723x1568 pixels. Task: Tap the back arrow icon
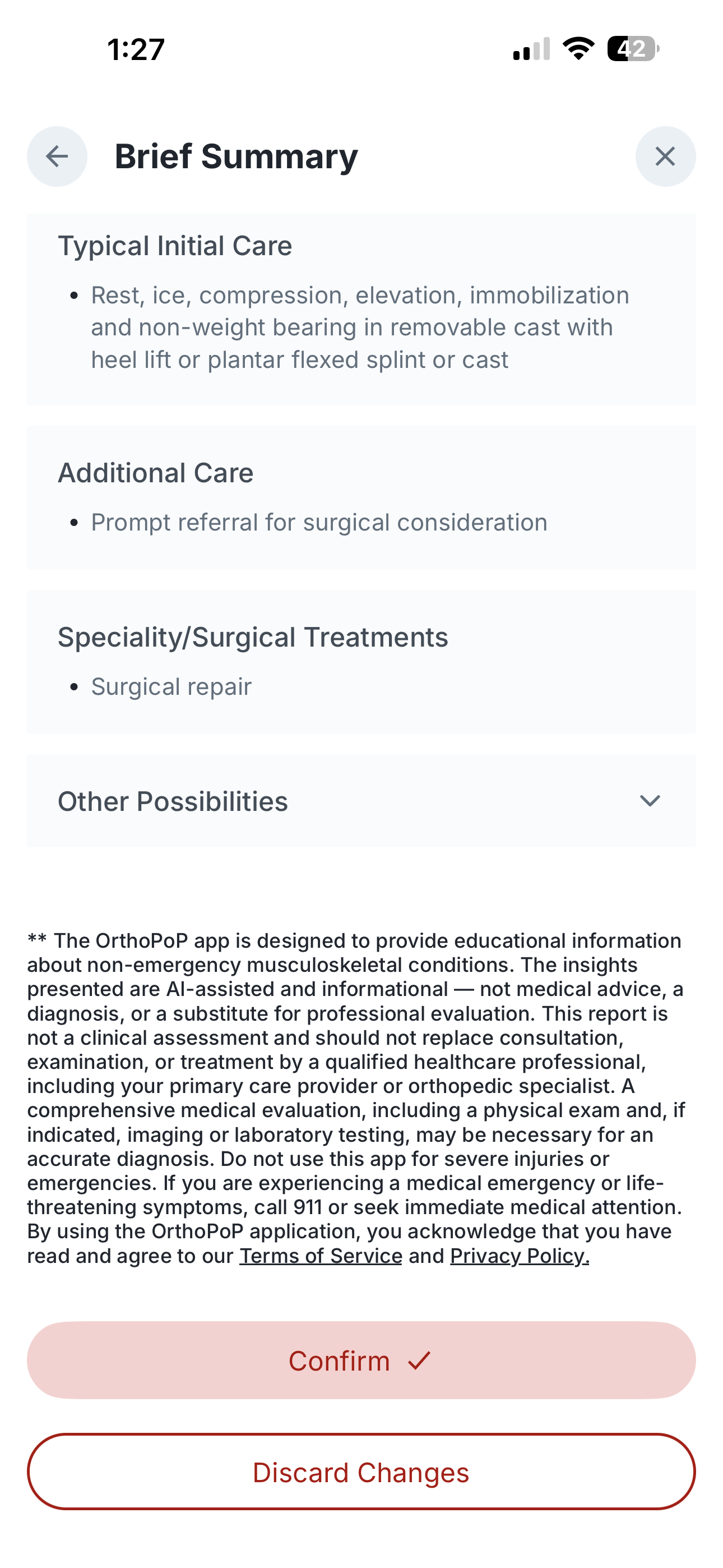[x=57, y=156]
